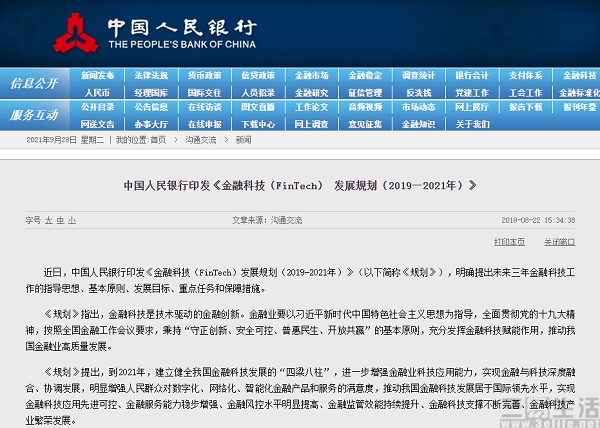Select 音频视频 menu item
This screenshot has width=600, height=428.
(365, 107)
